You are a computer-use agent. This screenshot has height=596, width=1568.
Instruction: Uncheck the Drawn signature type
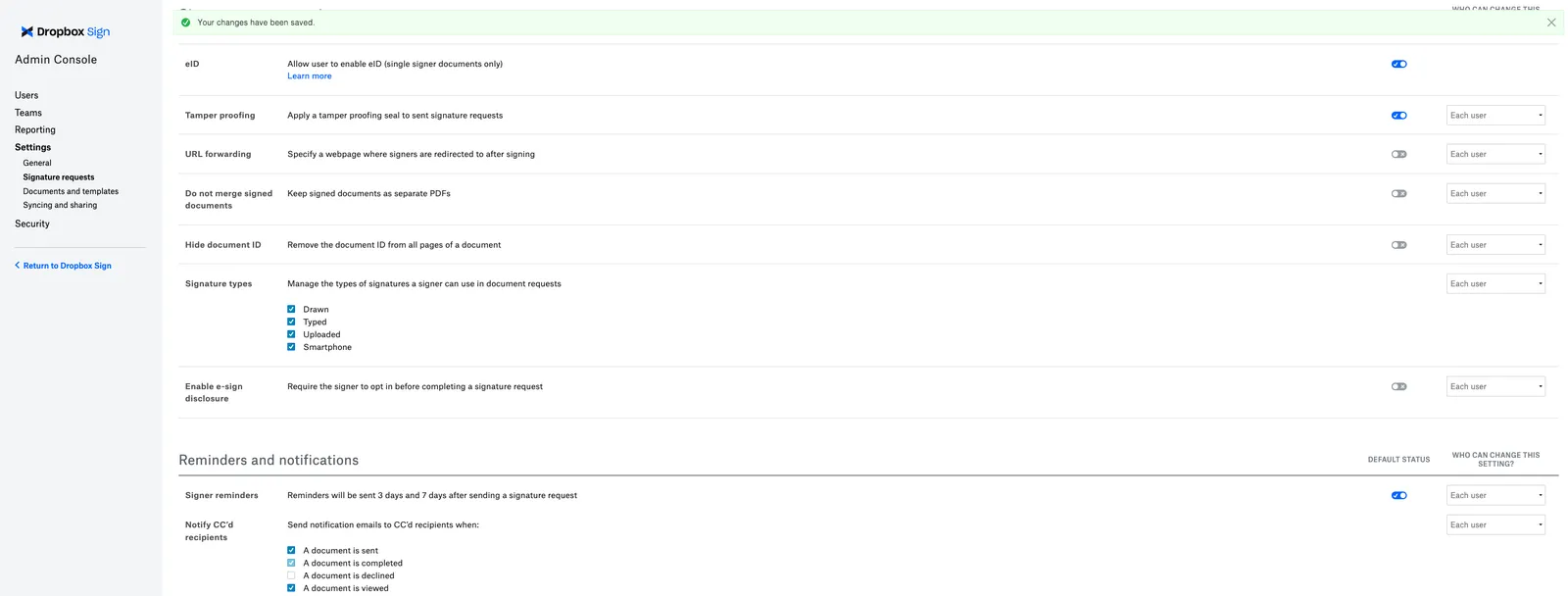coord(291,309)
